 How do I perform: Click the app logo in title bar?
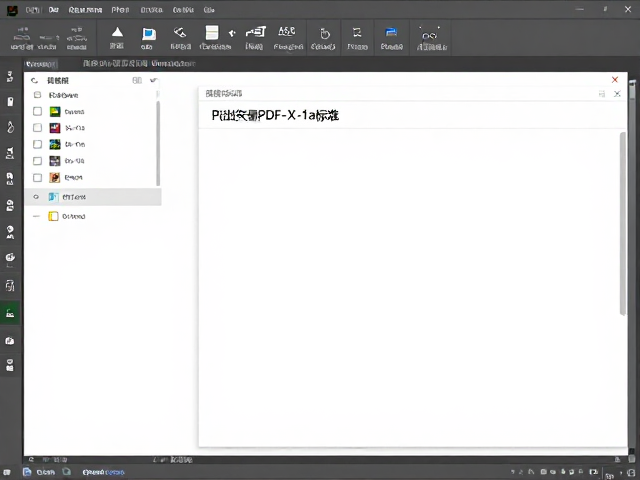click(x=12, y=10)
